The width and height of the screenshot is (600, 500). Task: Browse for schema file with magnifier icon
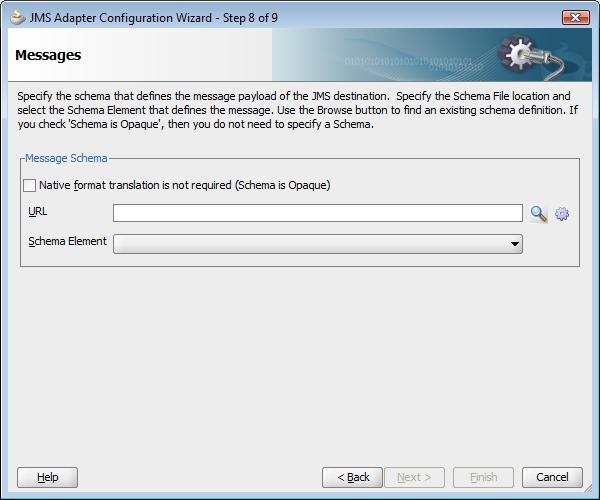click(538, 213)
